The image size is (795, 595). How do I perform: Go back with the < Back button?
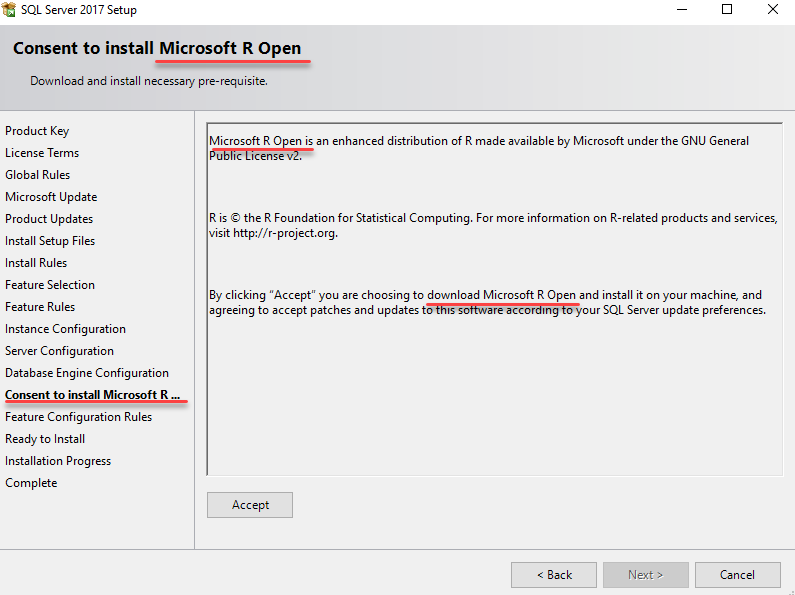(554, 575)
